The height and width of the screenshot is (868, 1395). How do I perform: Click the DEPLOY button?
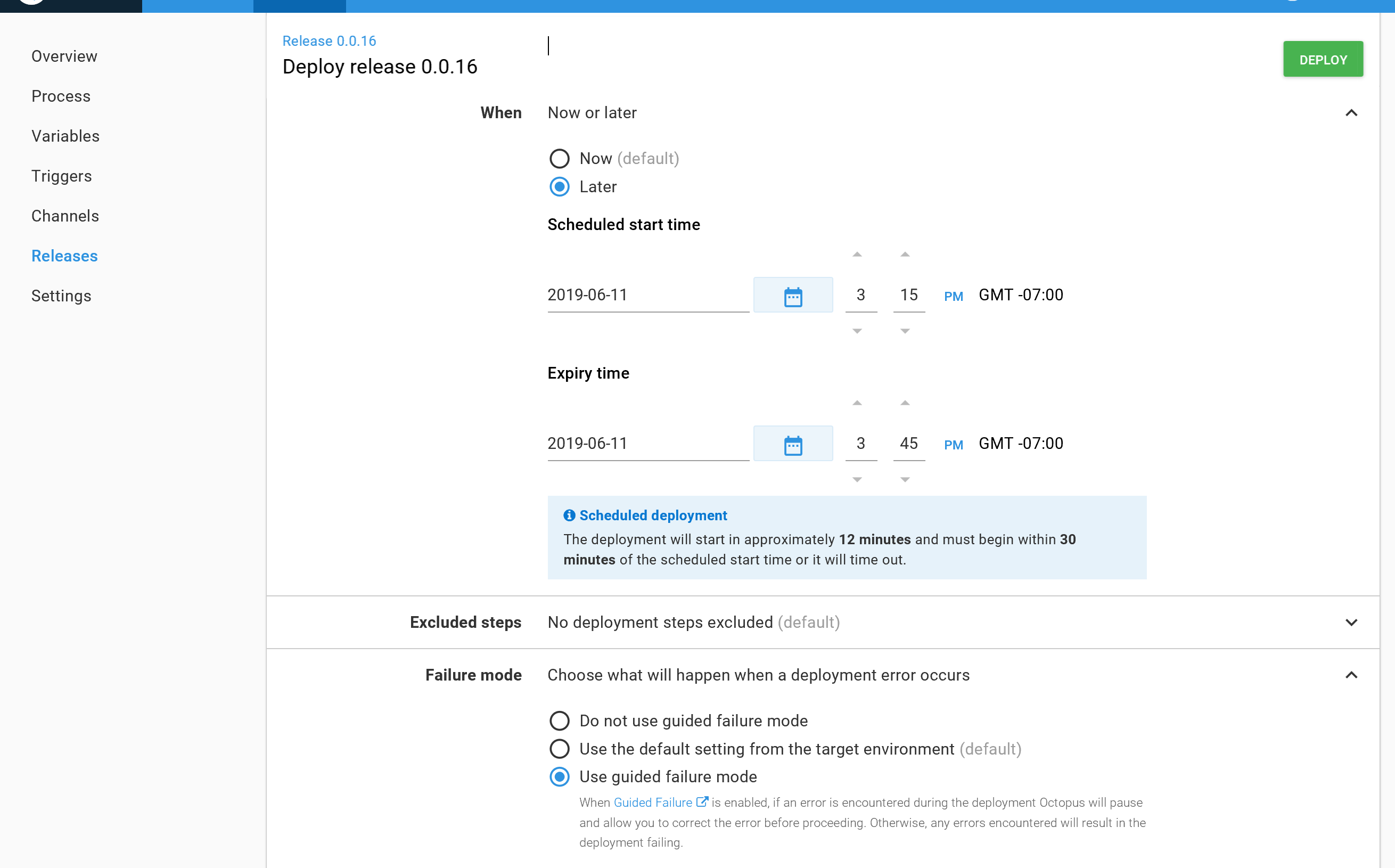pyautogui.click(x=1323, y=59)
